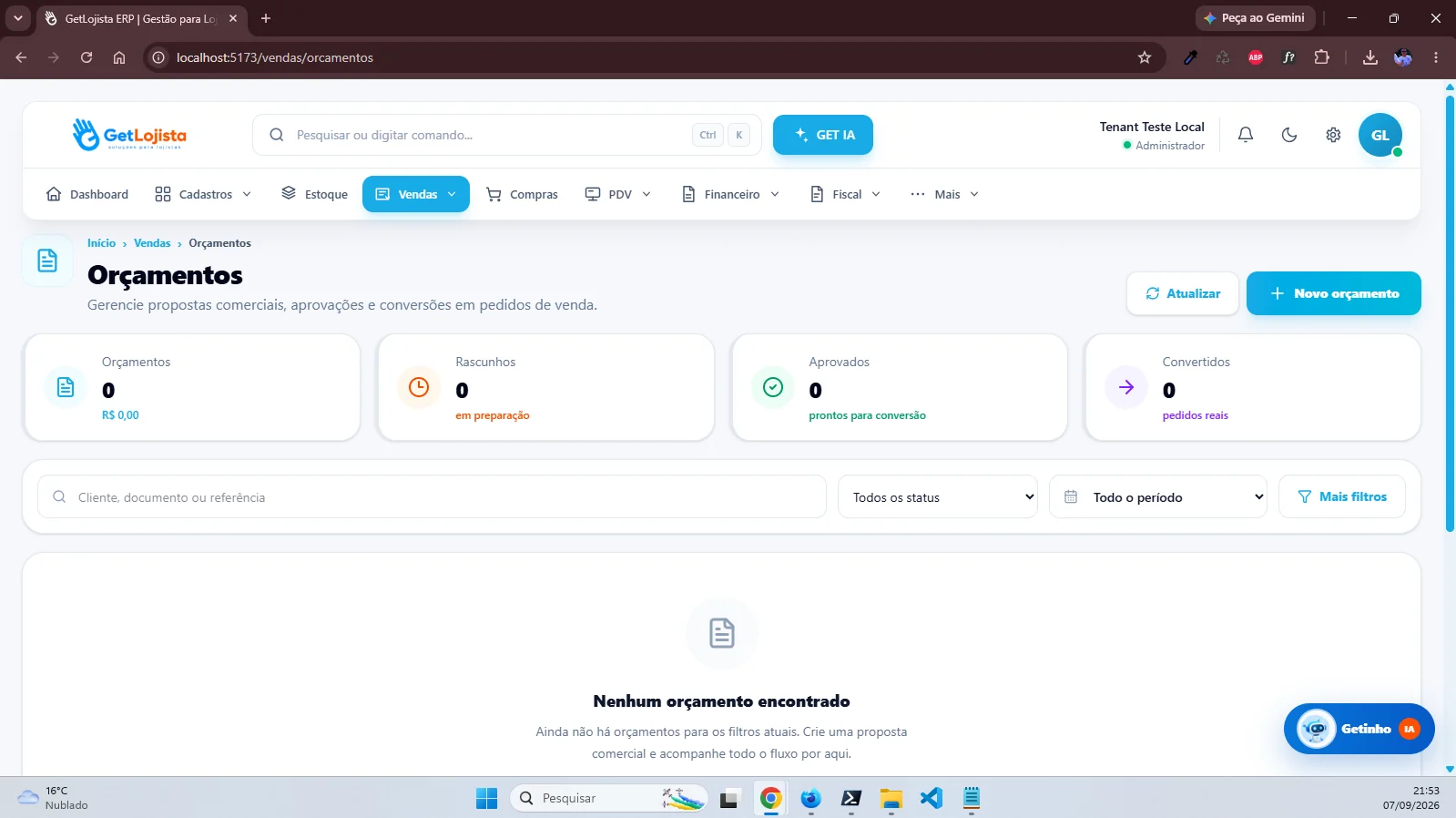Open the browser three-dot menu
Screen dimensions: 1456x818
click(1436, 57)
